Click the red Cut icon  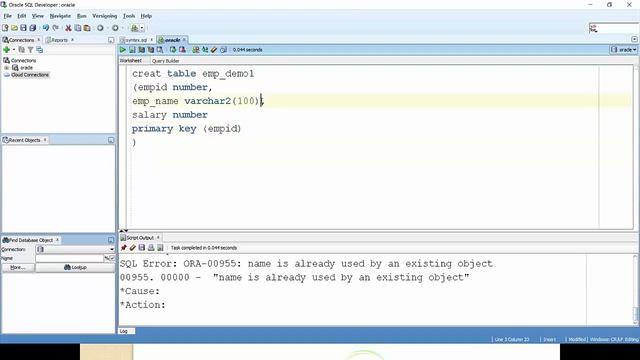click(68, 28)
